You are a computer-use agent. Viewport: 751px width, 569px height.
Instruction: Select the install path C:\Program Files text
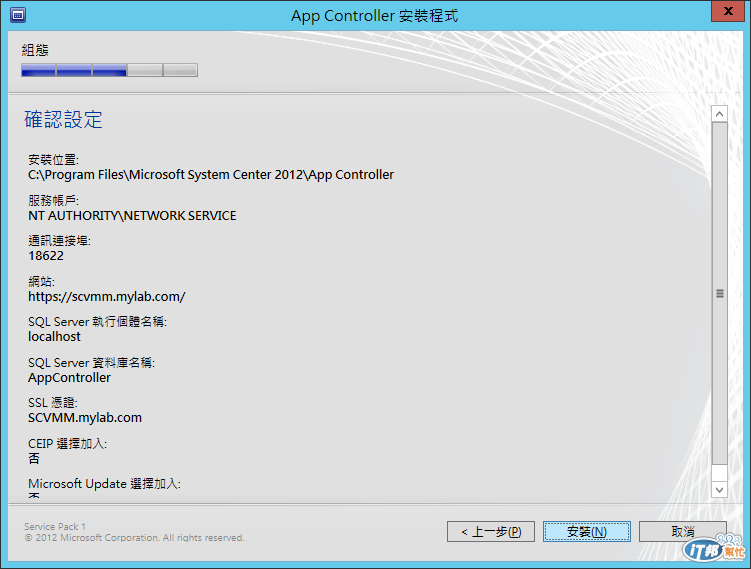point(211,175)
